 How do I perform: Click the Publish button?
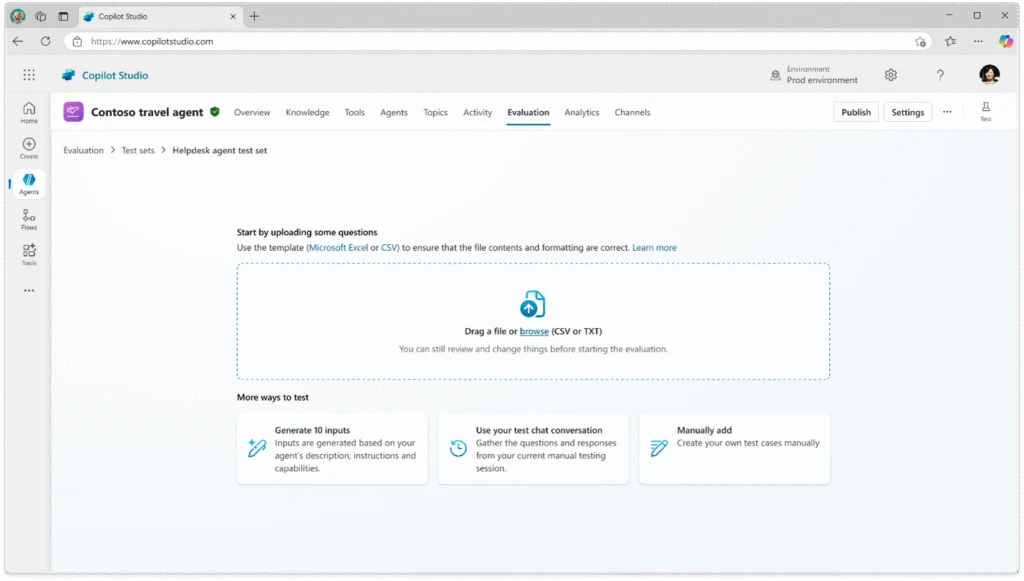point(856,111)
